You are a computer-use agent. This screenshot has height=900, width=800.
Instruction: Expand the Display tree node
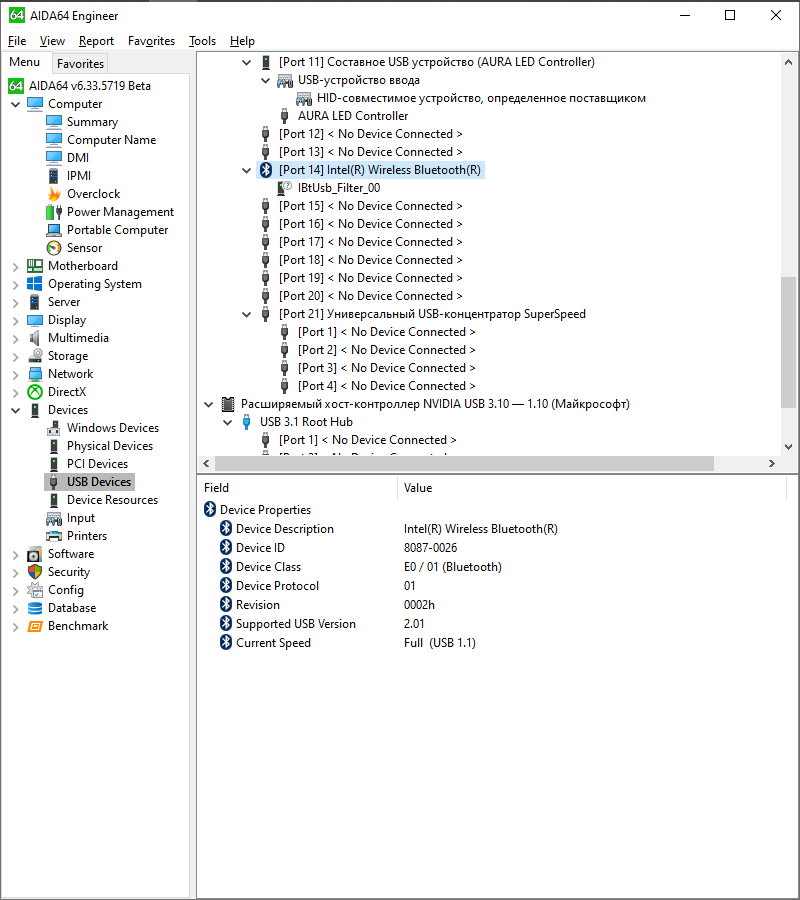(15, 320)
